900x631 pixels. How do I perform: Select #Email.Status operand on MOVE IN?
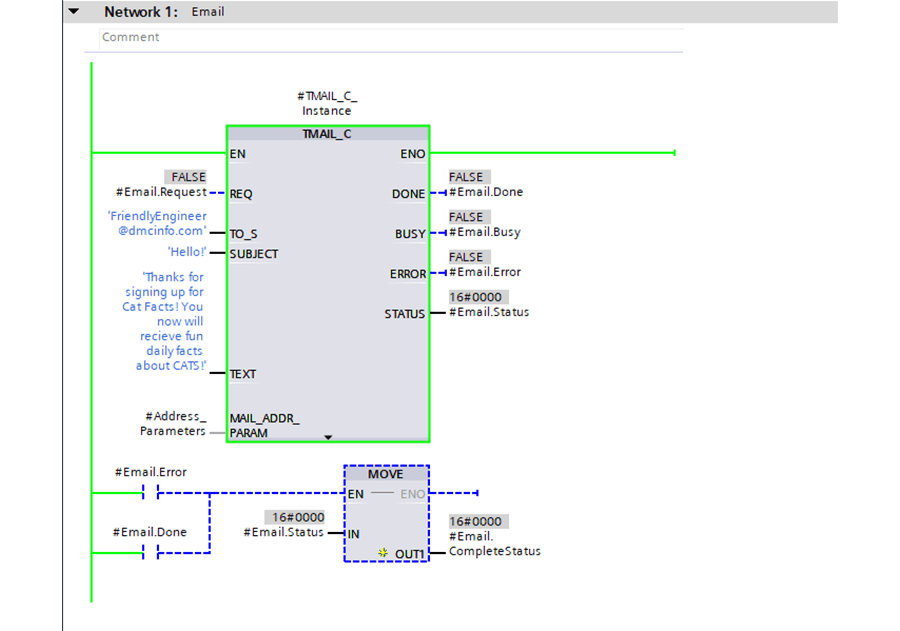[x=284, y=532]
